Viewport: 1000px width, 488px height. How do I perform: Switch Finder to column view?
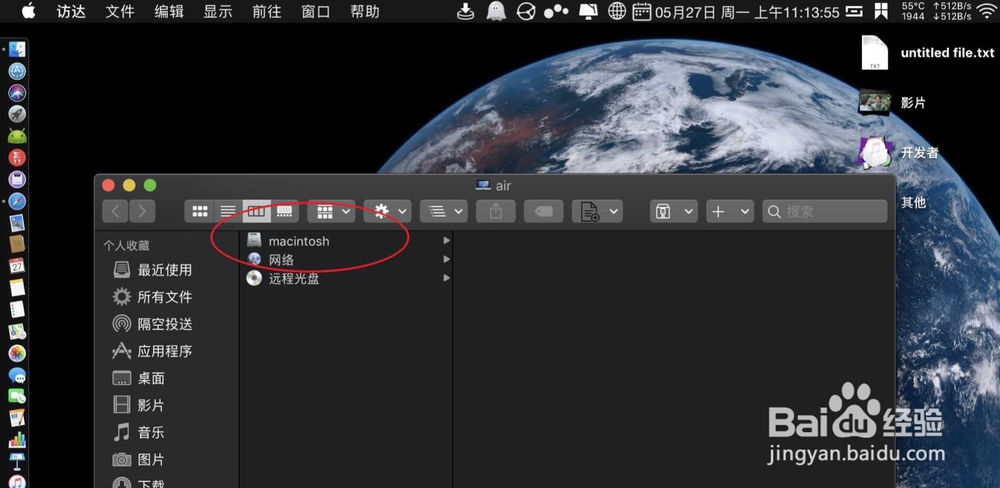point(256,211)
